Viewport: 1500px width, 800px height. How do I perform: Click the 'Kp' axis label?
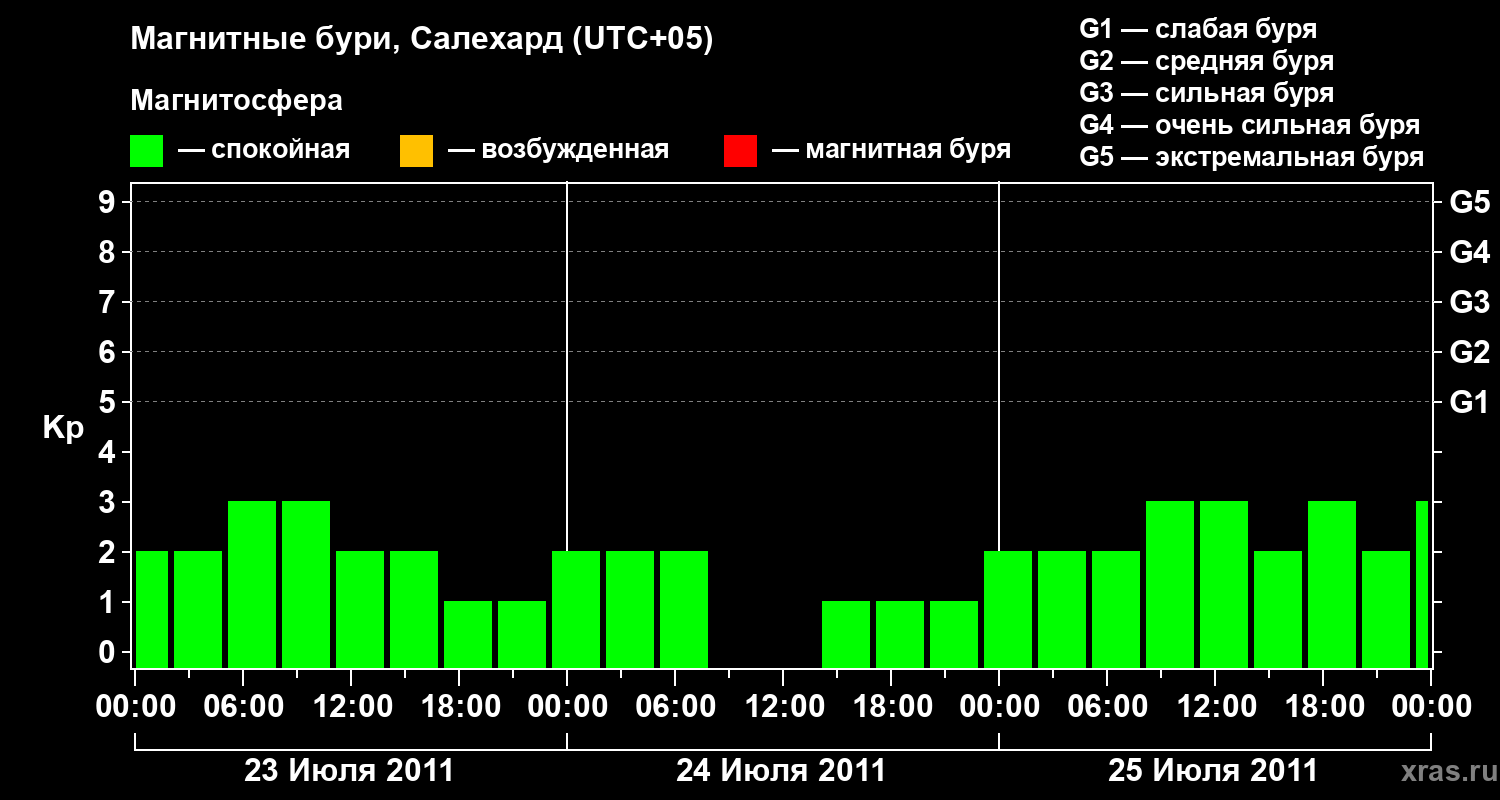(x=63, y=429)
